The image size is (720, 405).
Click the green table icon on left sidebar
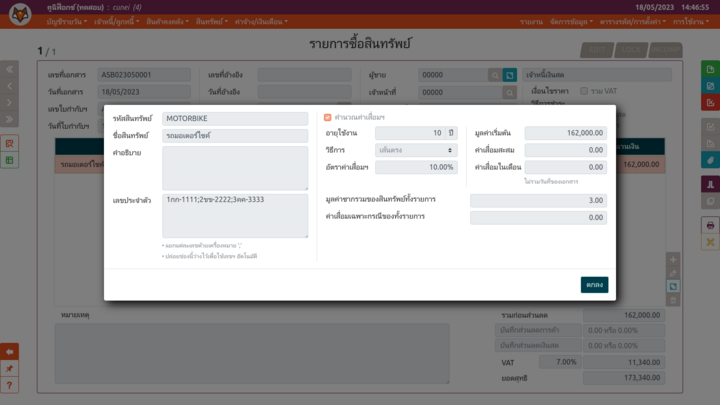9,160
